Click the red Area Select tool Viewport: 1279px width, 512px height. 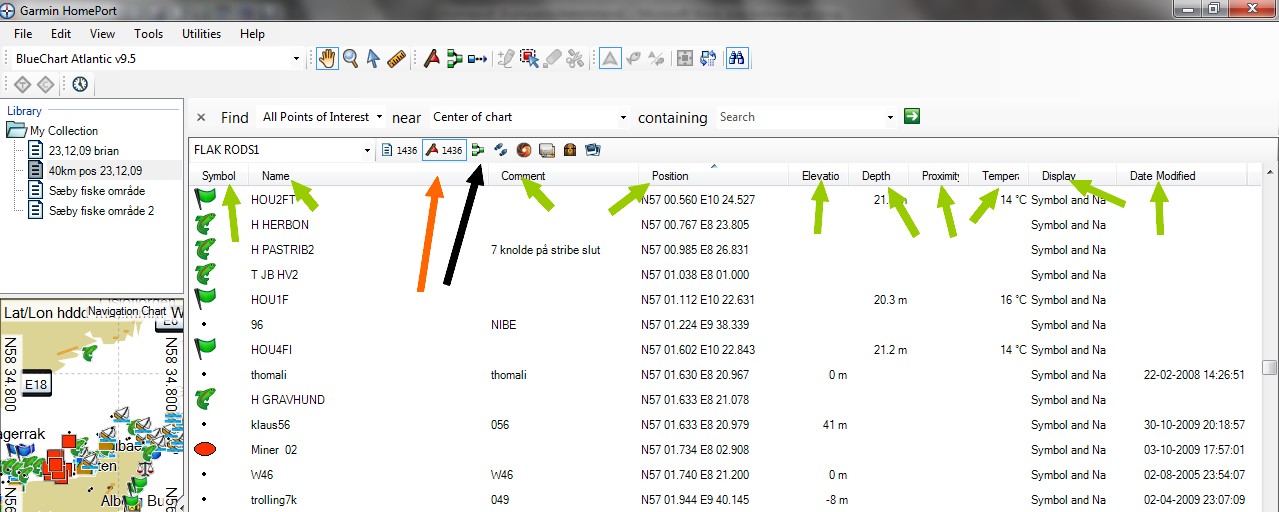tap(530, 59)
